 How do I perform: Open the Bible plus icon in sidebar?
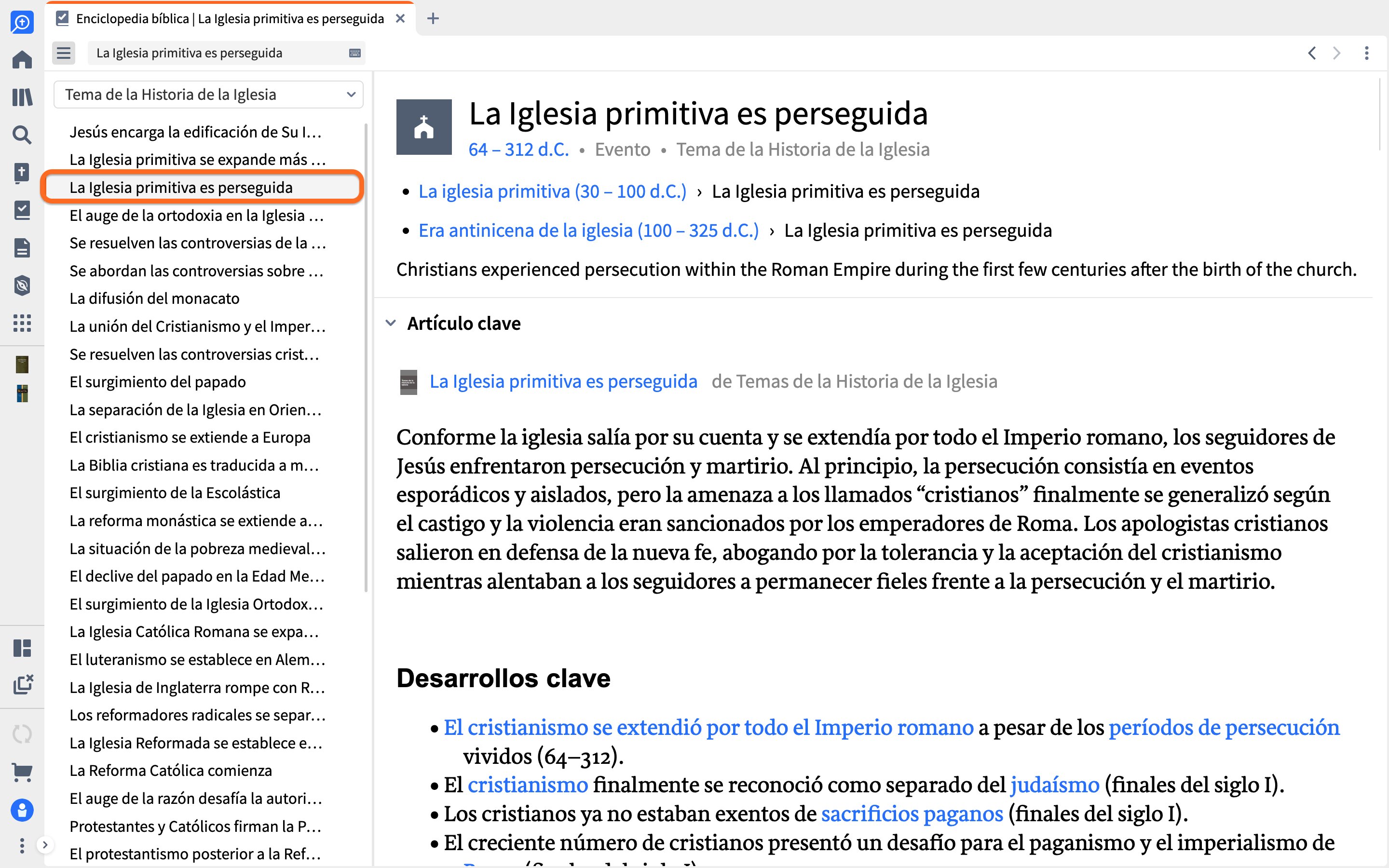coord(22,172)
